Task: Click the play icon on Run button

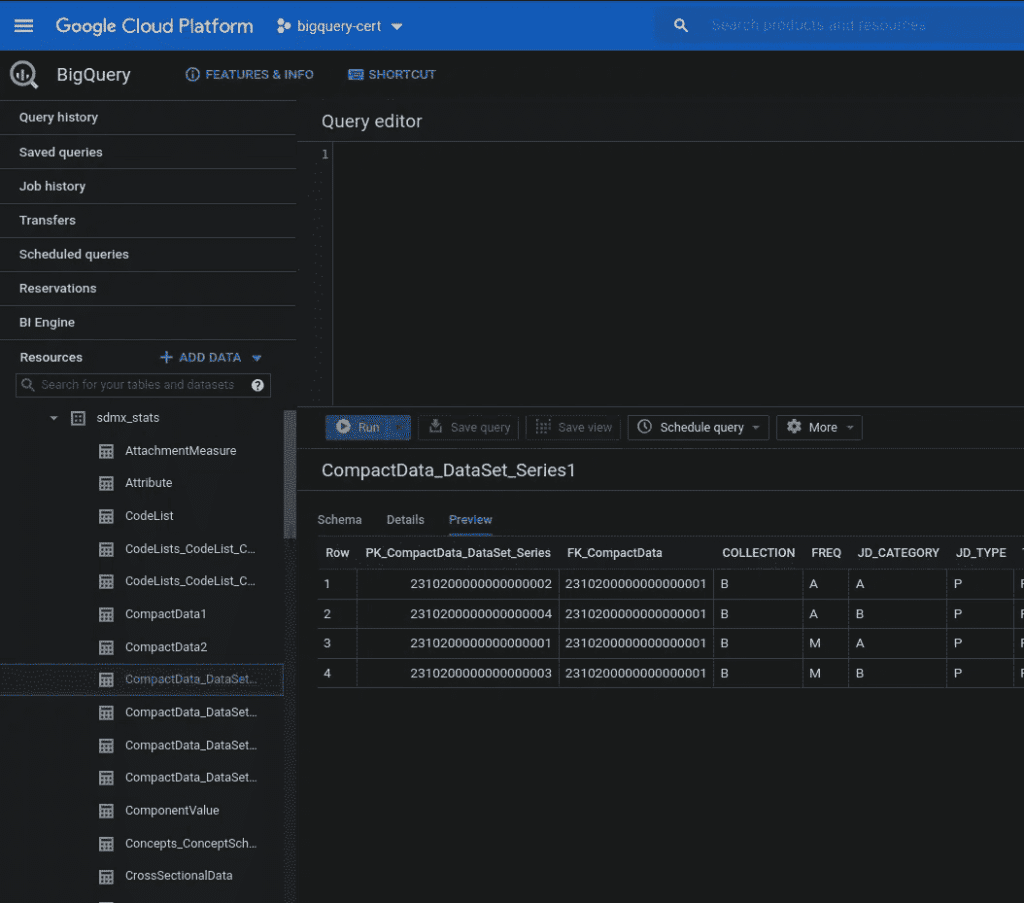Action: (344, 427)
